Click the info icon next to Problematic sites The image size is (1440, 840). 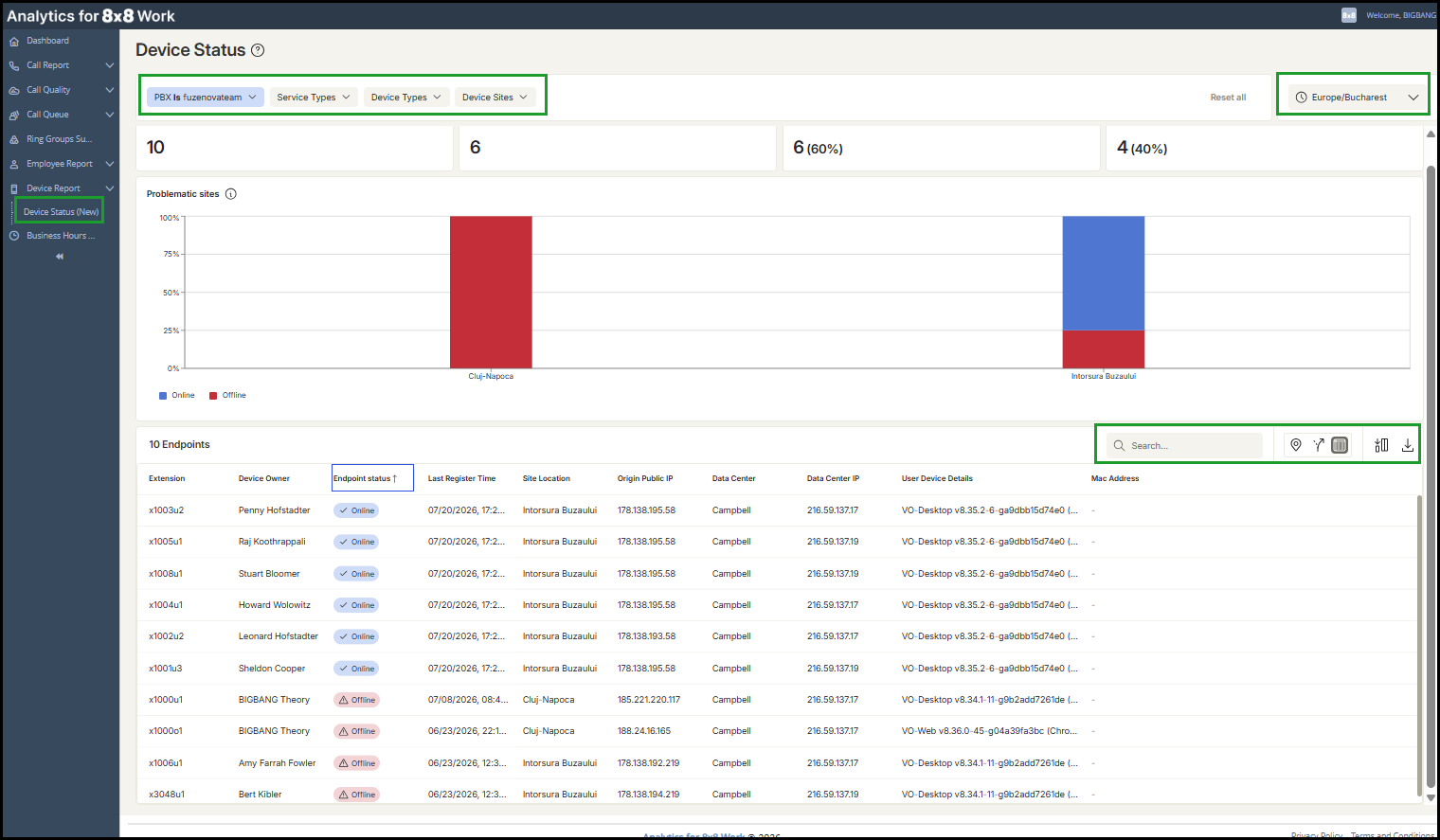pos(230,194)
